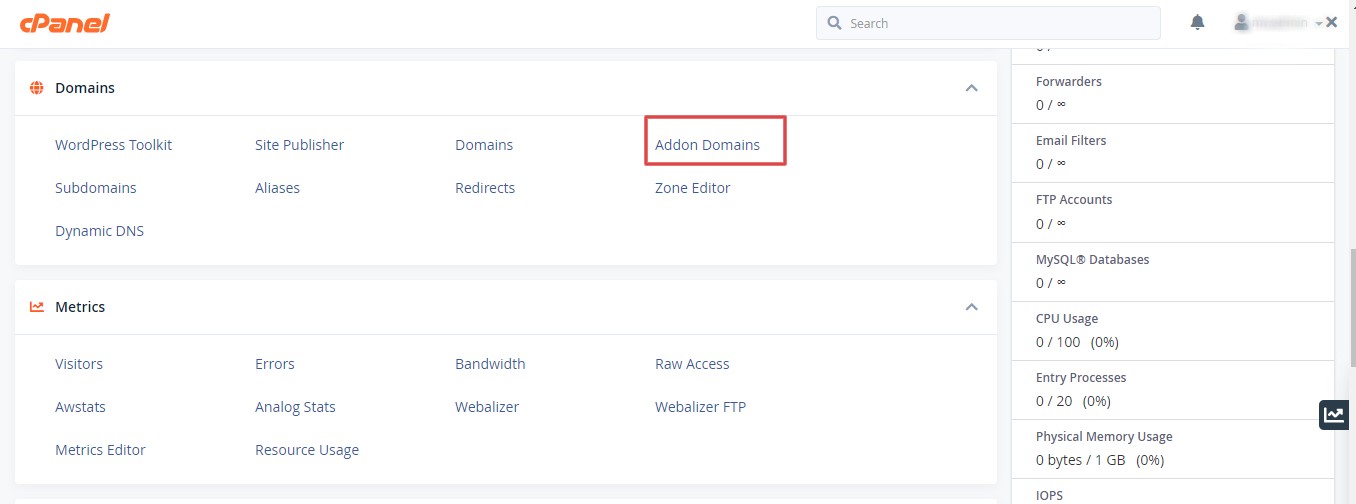
Task: Open Subdomains page
Action: coord(95,188)
